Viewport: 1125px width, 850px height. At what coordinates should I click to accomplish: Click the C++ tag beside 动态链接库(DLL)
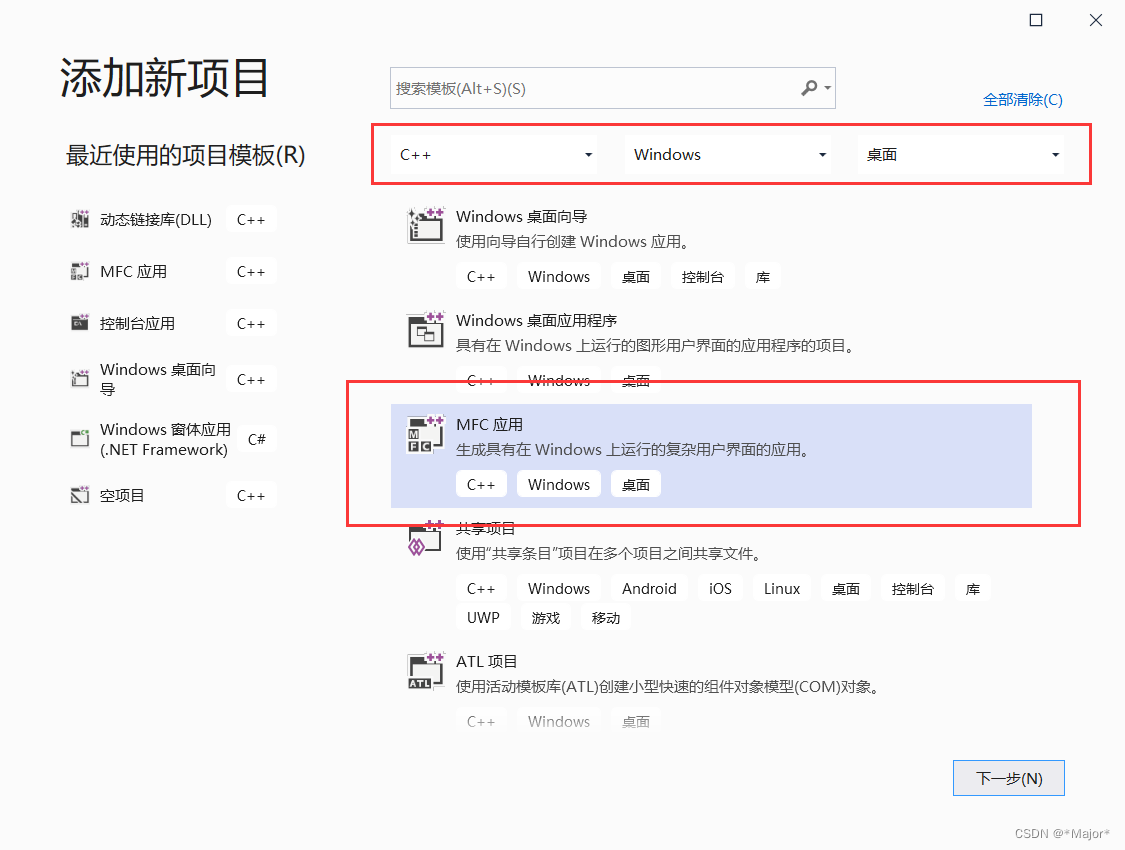tap(251, 219)
